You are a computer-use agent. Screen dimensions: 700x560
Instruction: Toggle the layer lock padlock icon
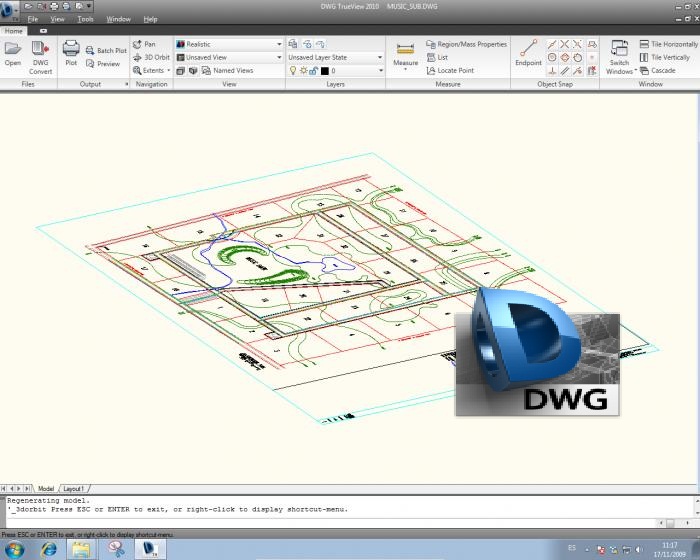pos(313,71)
